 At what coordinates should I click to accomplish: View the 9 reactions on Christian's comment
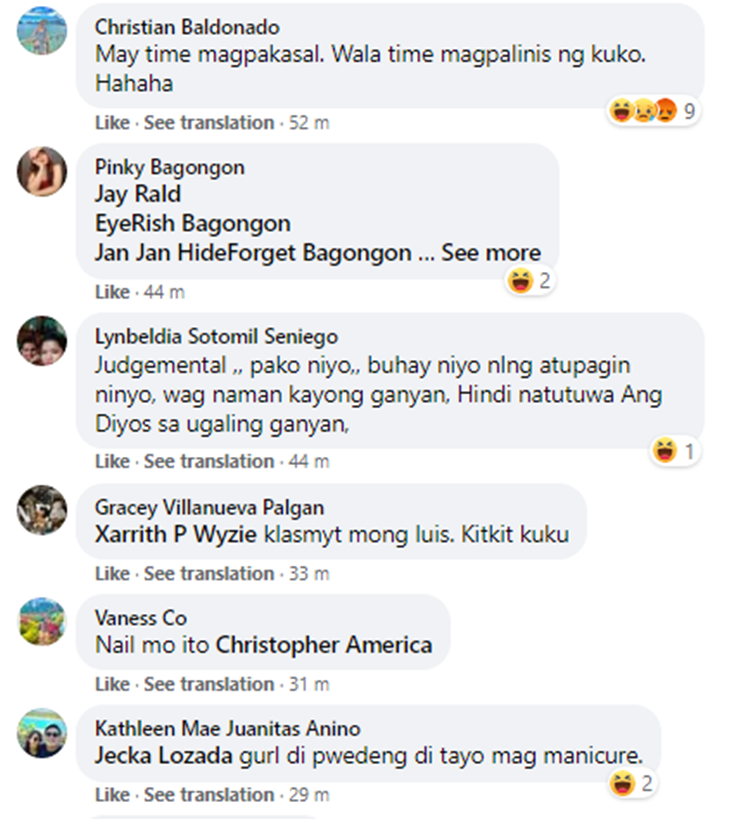click(653, 111)
